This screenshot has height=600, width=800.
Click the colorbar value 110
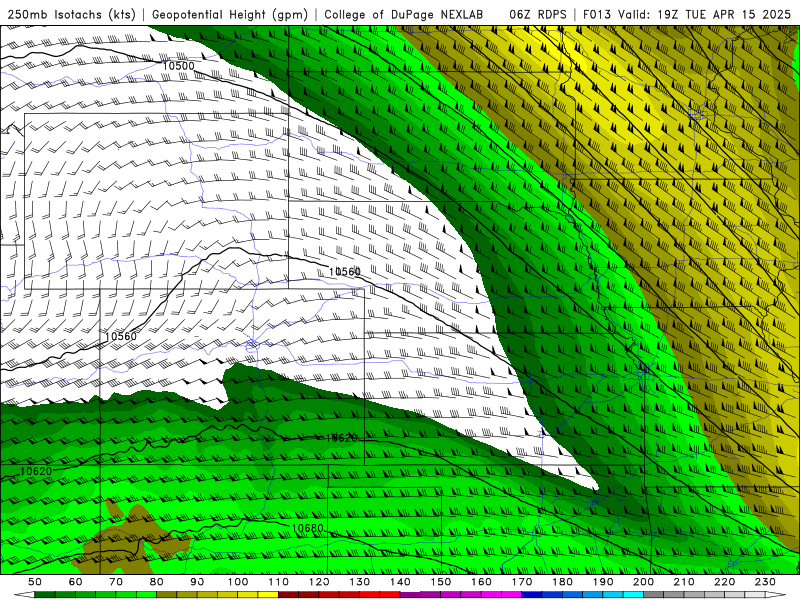click(x=279, y=582)
